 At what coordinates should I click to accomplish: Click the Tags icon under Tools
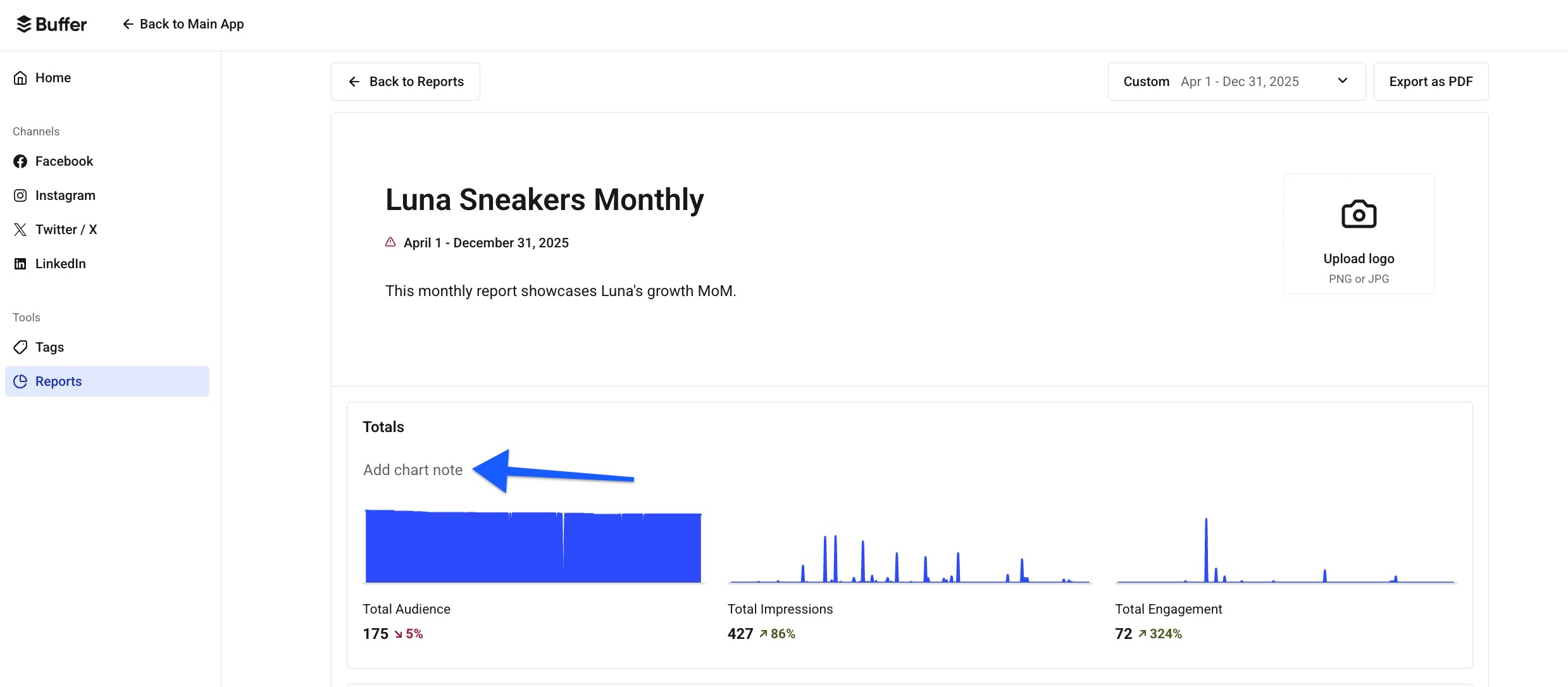click(x=20, y=347)
